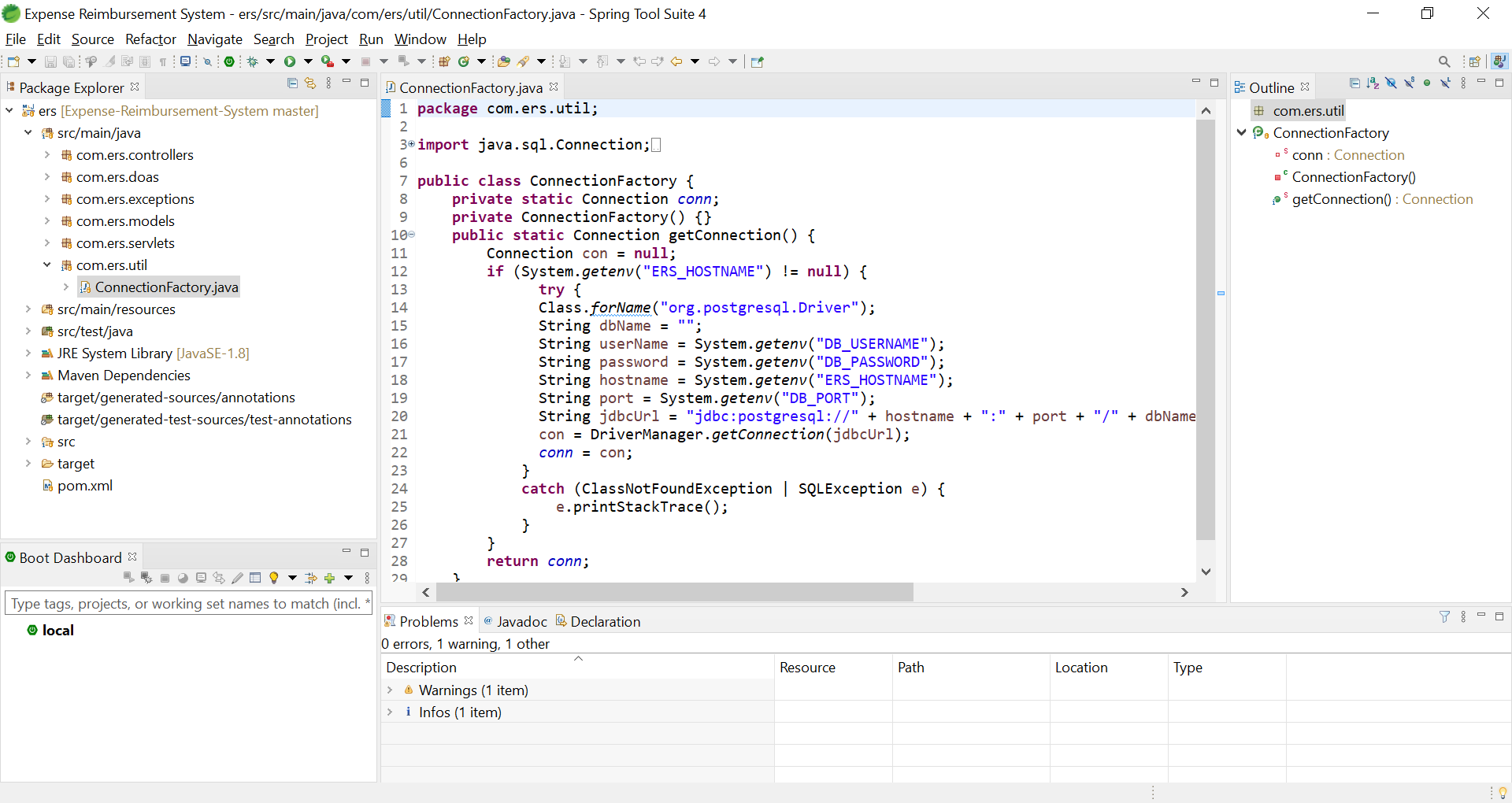Toggle alphabetical Sort in Outline
This screenshot has height=803, width=1512.
click(x=1373, y=83)
